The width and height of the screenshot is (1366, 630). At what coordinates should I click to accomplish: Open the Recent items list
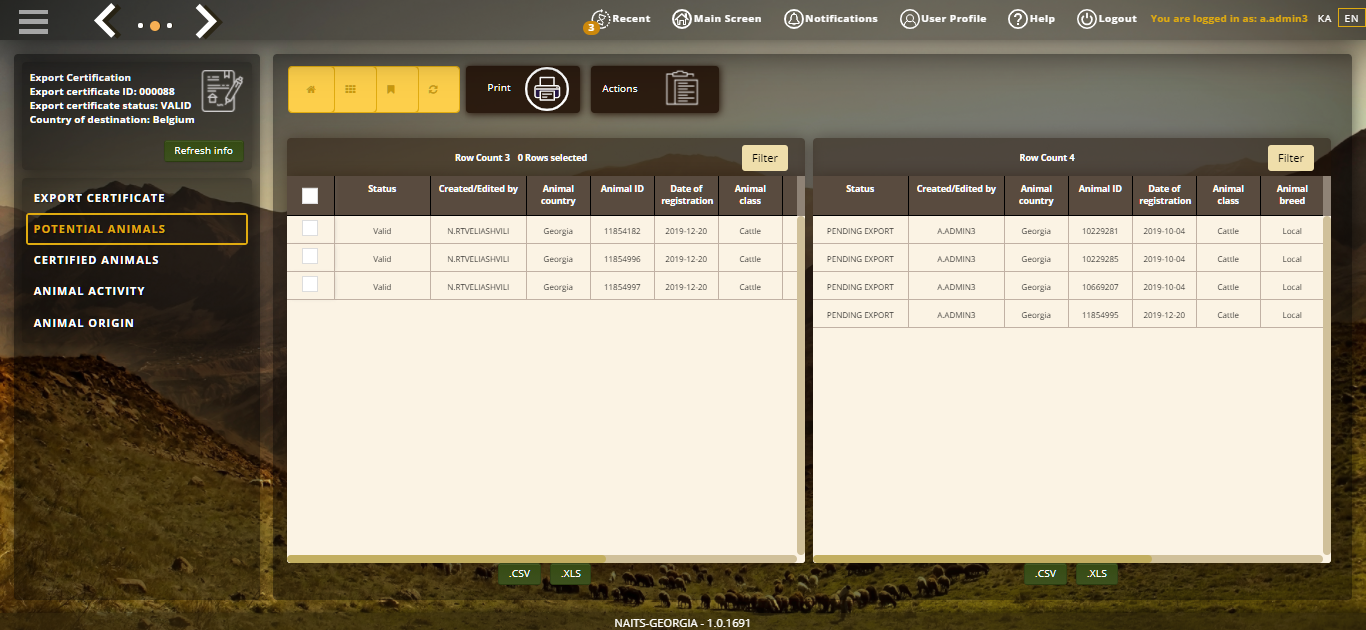click(x=620, y=18)
